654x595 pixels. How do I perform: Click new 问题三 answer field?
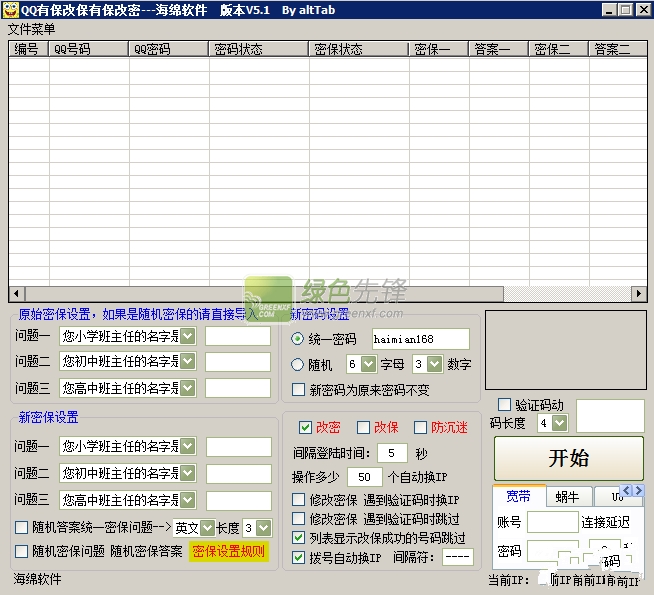pos(239,501)
